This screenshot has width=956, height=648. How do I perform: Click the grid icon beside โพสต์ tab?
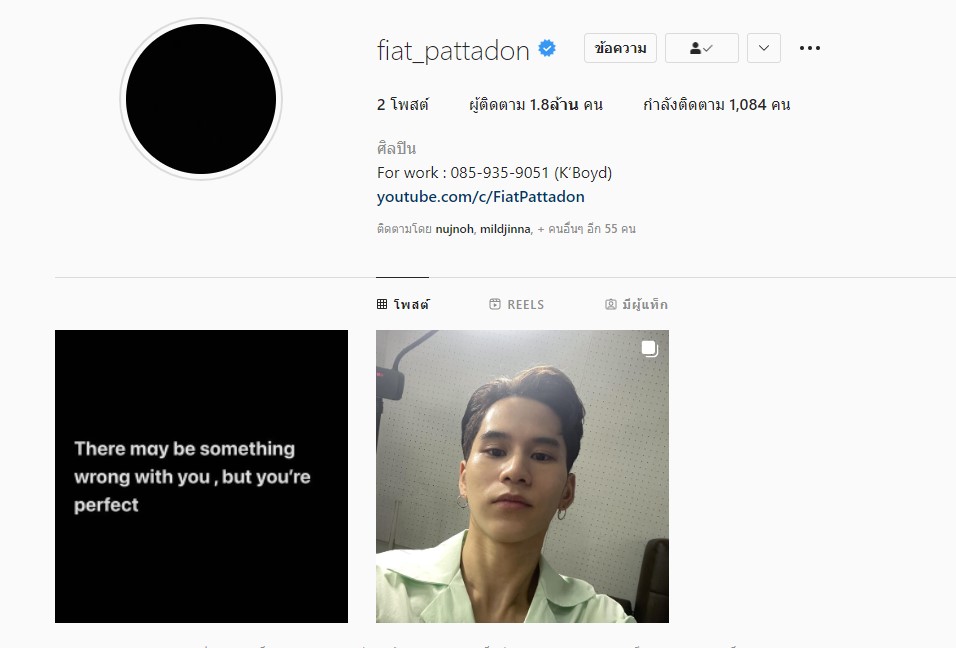pos(382,304)
